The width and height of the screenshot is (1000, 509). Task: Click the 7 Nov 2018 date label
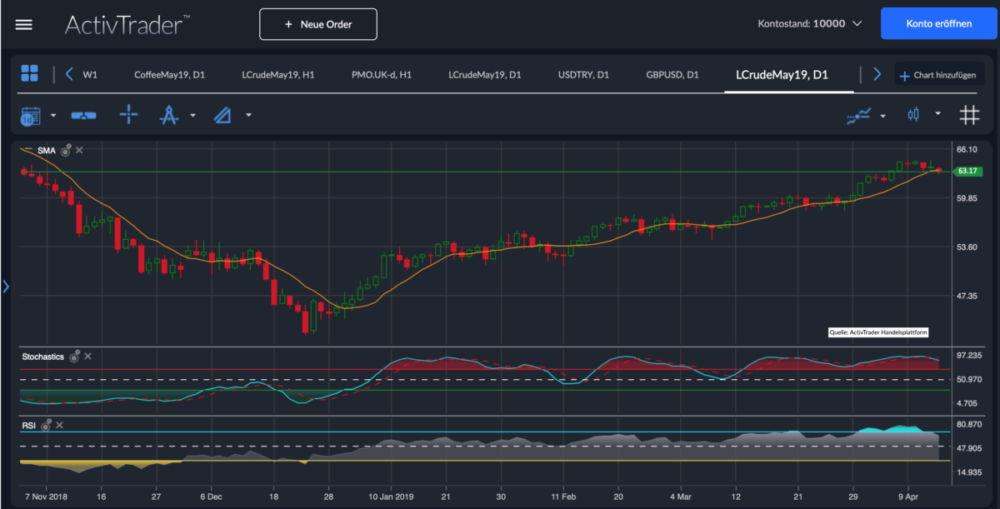tap(46, 496)
